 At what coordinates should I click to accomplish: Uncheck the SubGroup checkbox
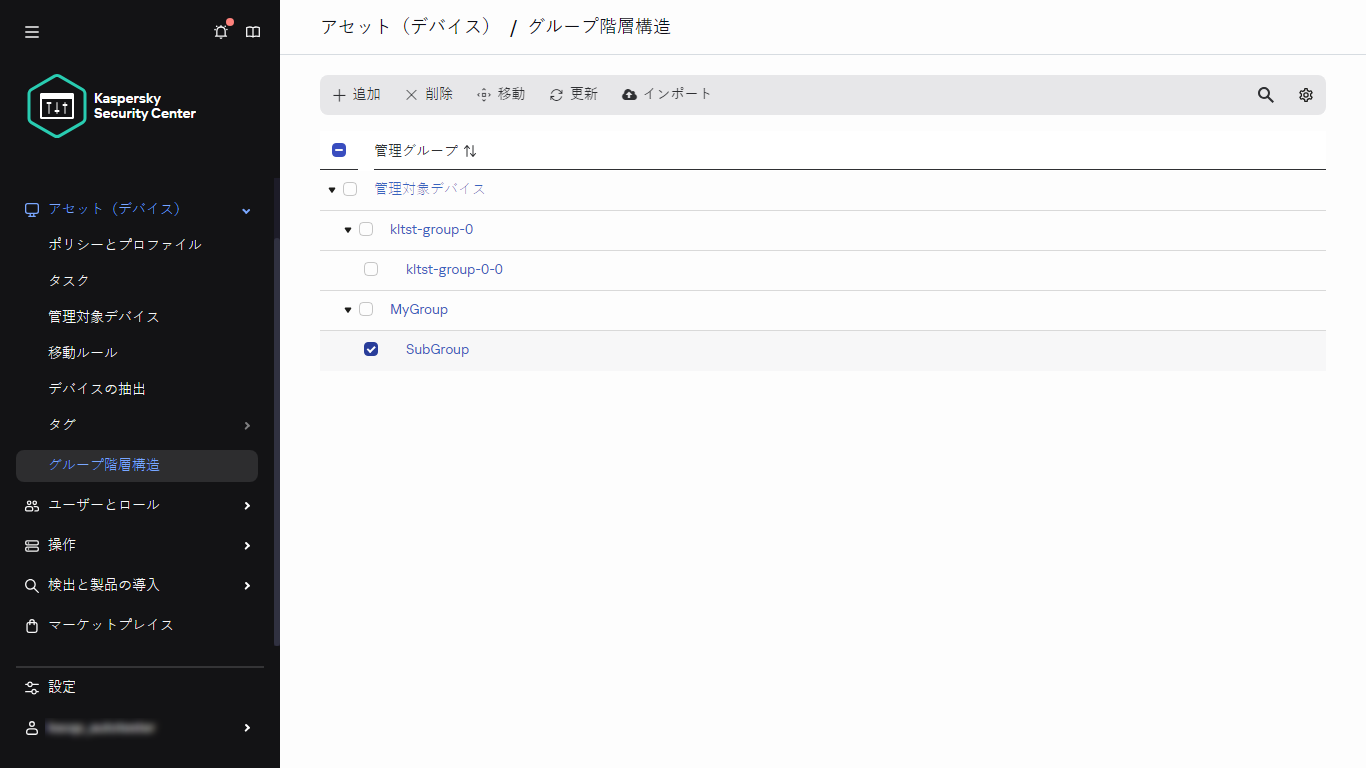click(x=371, y=348)
